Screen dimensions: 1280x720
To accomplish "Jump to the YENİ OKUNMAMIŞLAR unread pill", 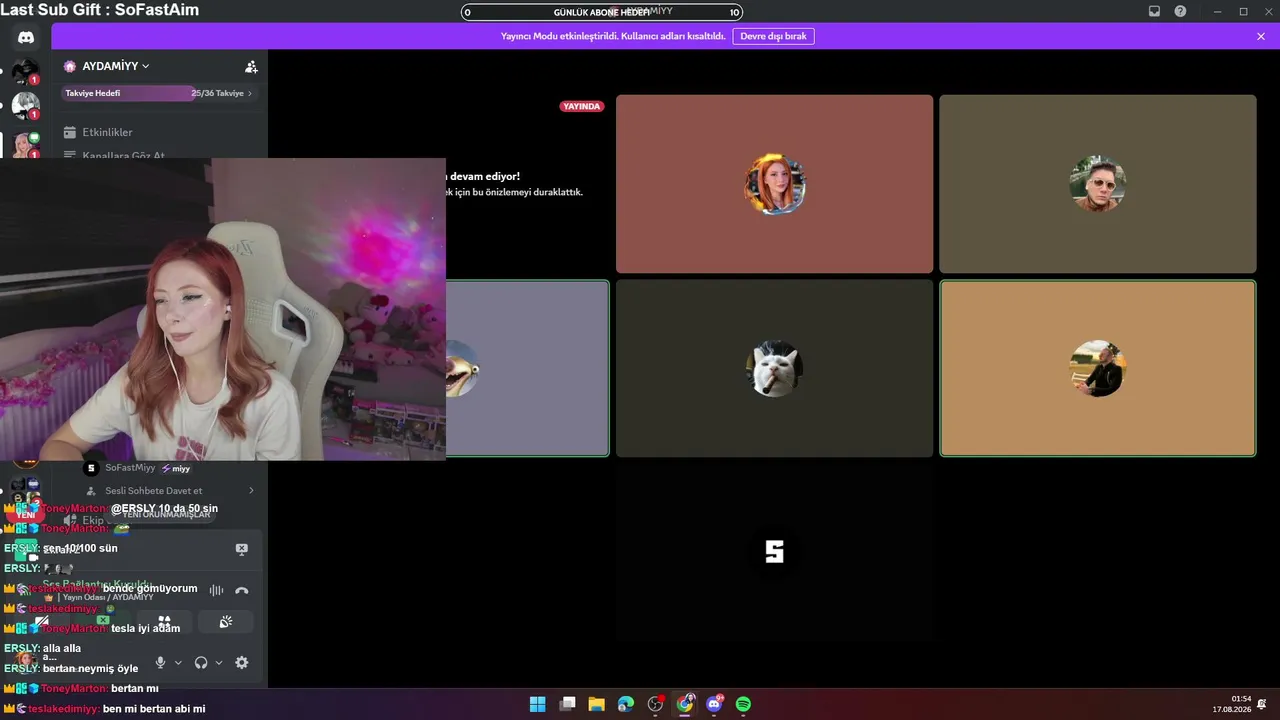I will pos(160,514).
